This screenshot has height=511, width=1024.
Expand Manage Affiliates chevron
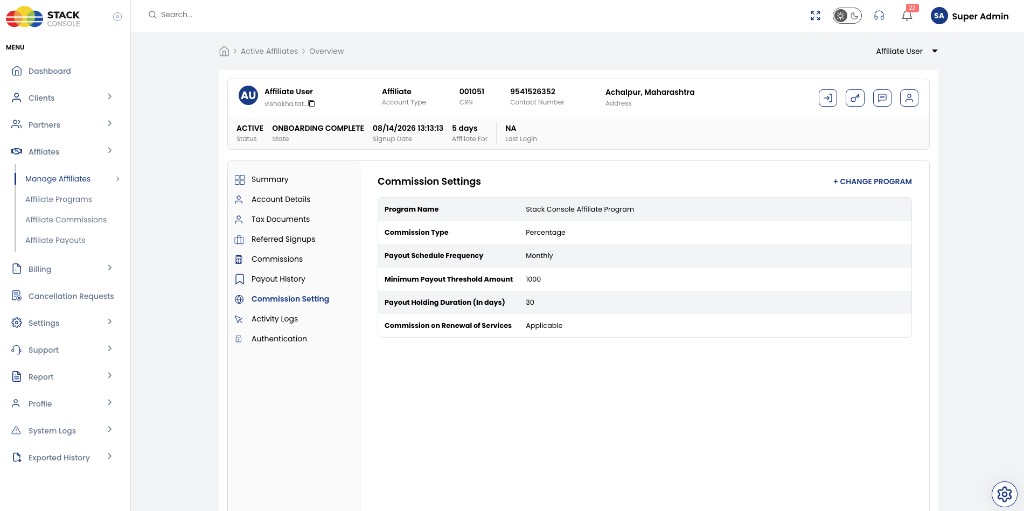[x=118, y=178]
